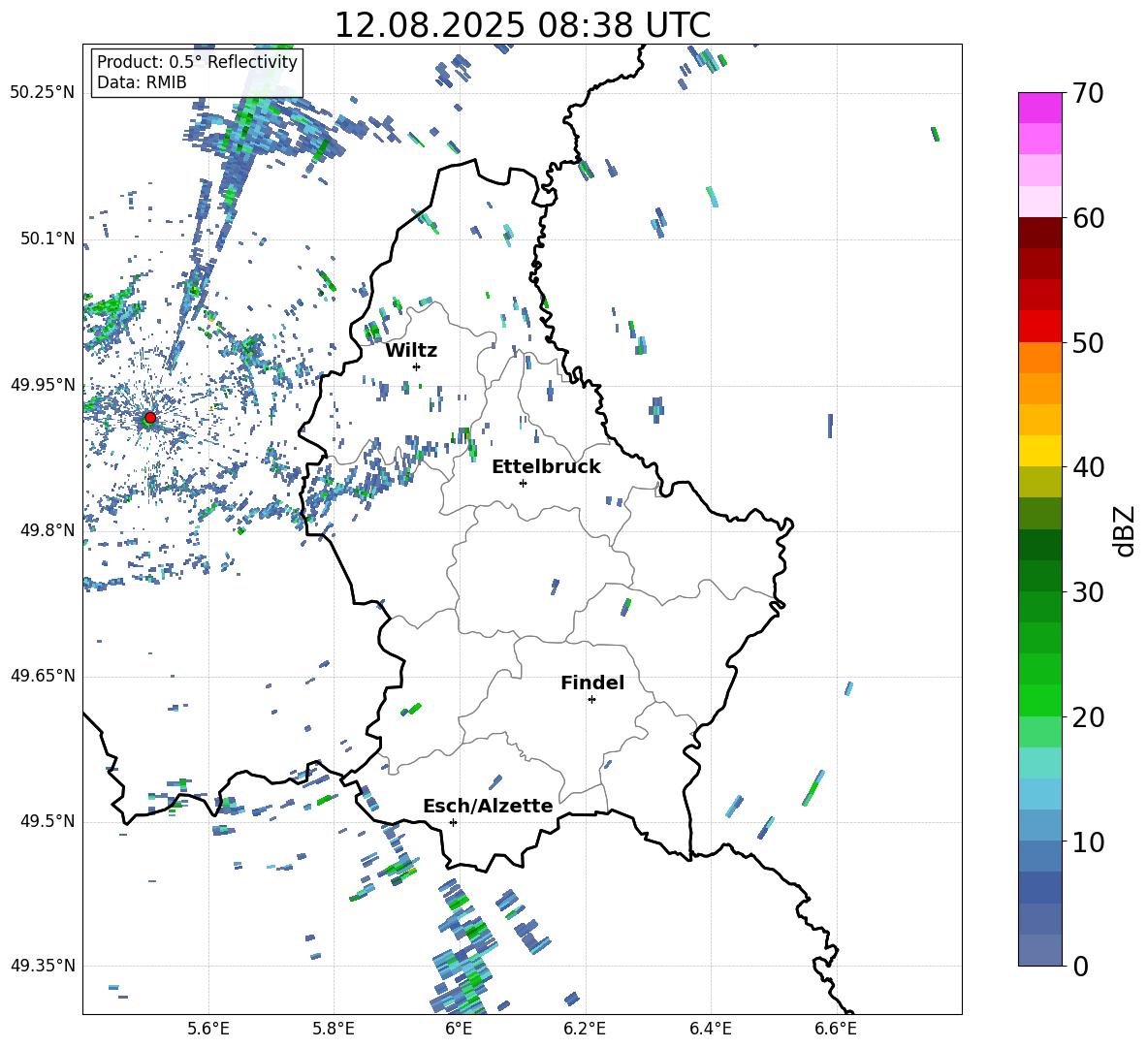The width and height of the screenshot is (1148, 1048).
Task: Click the dBZ colorbar axis label
Action: pyautogui.click(x=1125, y=530)
